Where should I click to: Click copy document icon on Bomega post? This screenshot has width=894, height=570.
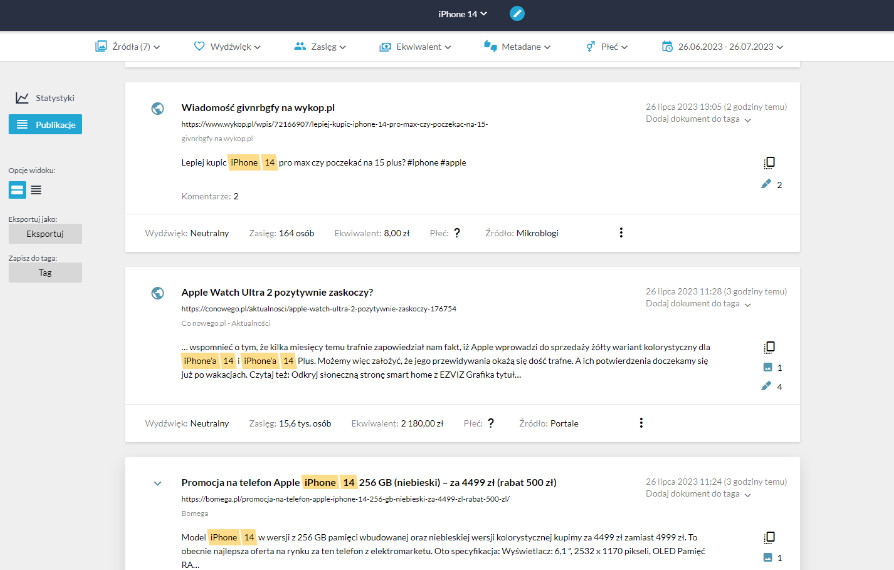[769, 538]
